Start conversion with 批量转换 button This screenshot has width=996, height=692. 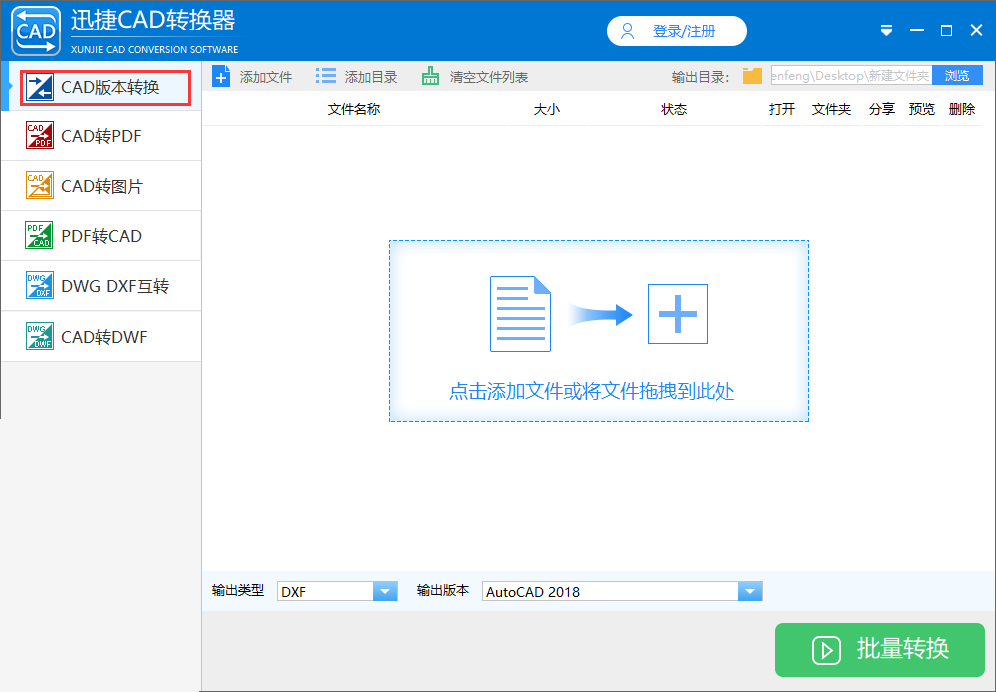click(x=880, y=649)
